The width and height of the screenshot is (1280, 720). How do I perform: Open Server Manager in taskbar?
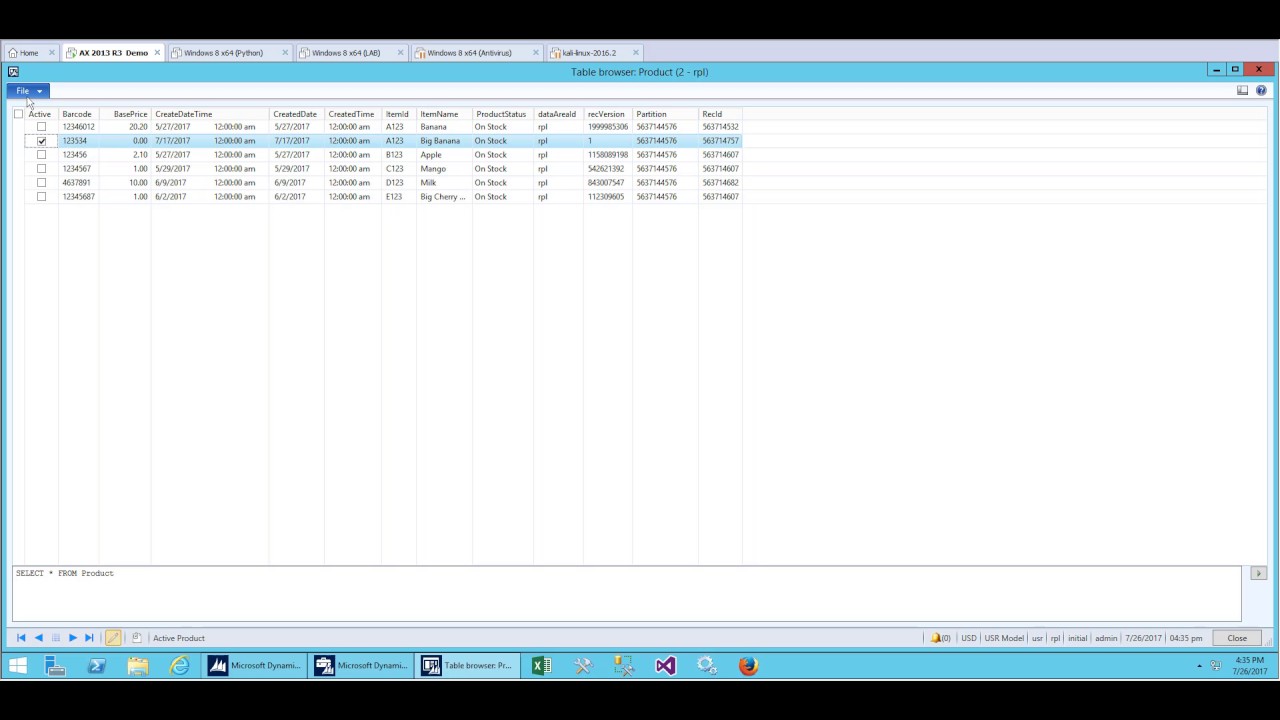click(55, 665)
